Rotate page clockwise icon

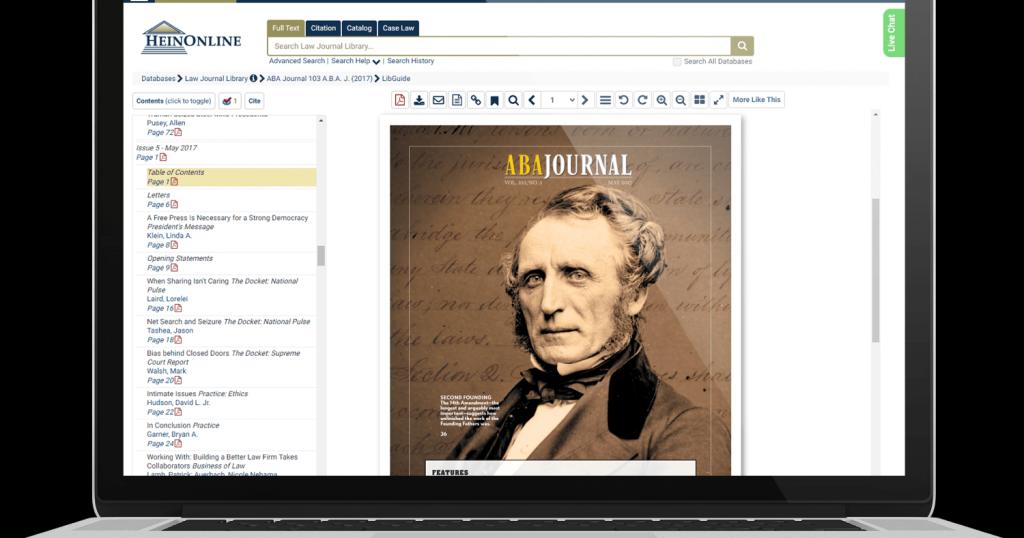tap(643, 100)
